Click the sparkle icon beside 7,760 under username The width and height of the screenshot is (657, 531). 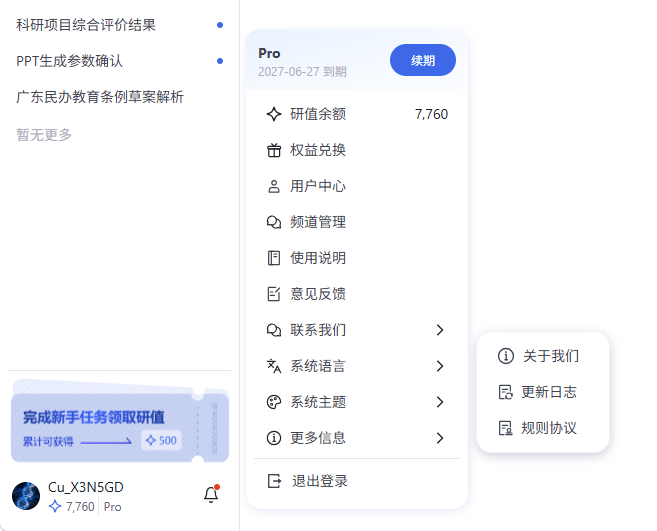55,506
